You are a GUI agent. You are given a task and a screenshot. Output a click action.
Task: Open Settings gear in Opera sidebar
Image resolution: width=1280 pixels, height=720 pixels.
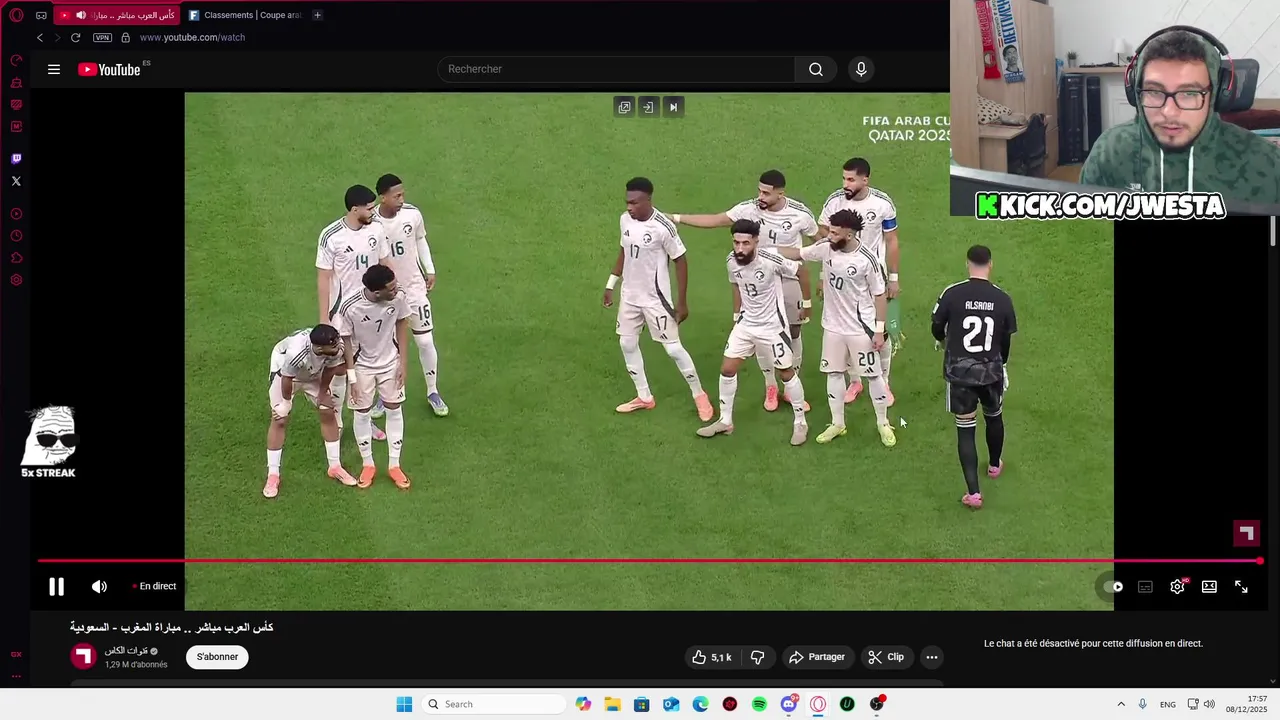click(x=16, y=280)
